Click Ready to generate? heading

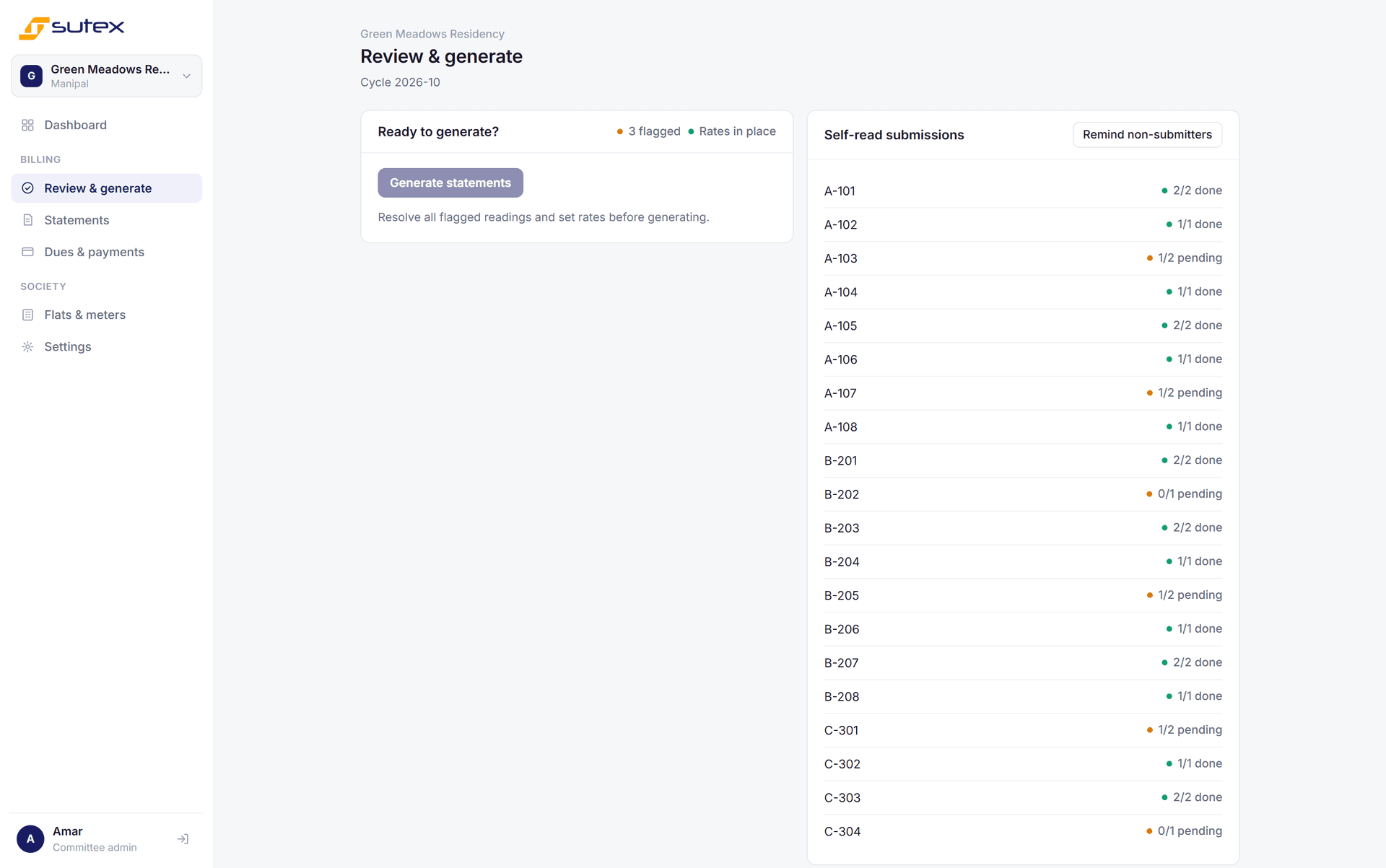tap(438, 131)
